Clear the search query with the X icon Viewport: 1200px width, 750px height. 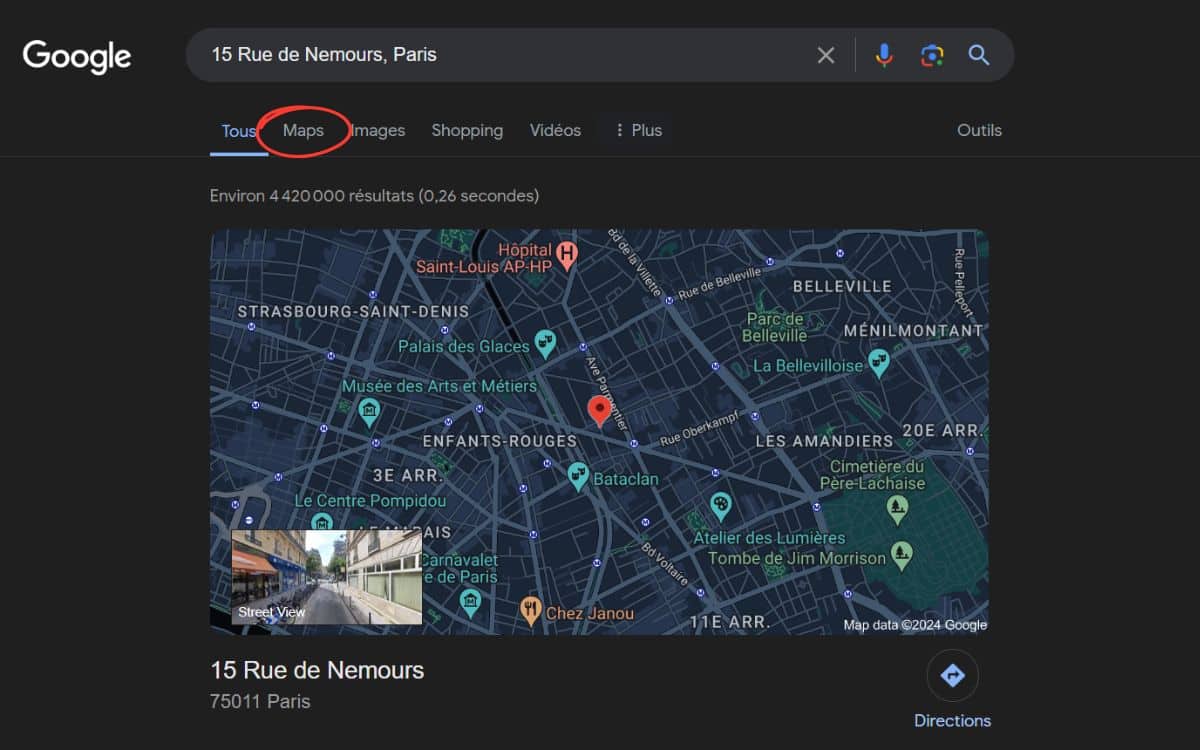[x=826, y=55]
